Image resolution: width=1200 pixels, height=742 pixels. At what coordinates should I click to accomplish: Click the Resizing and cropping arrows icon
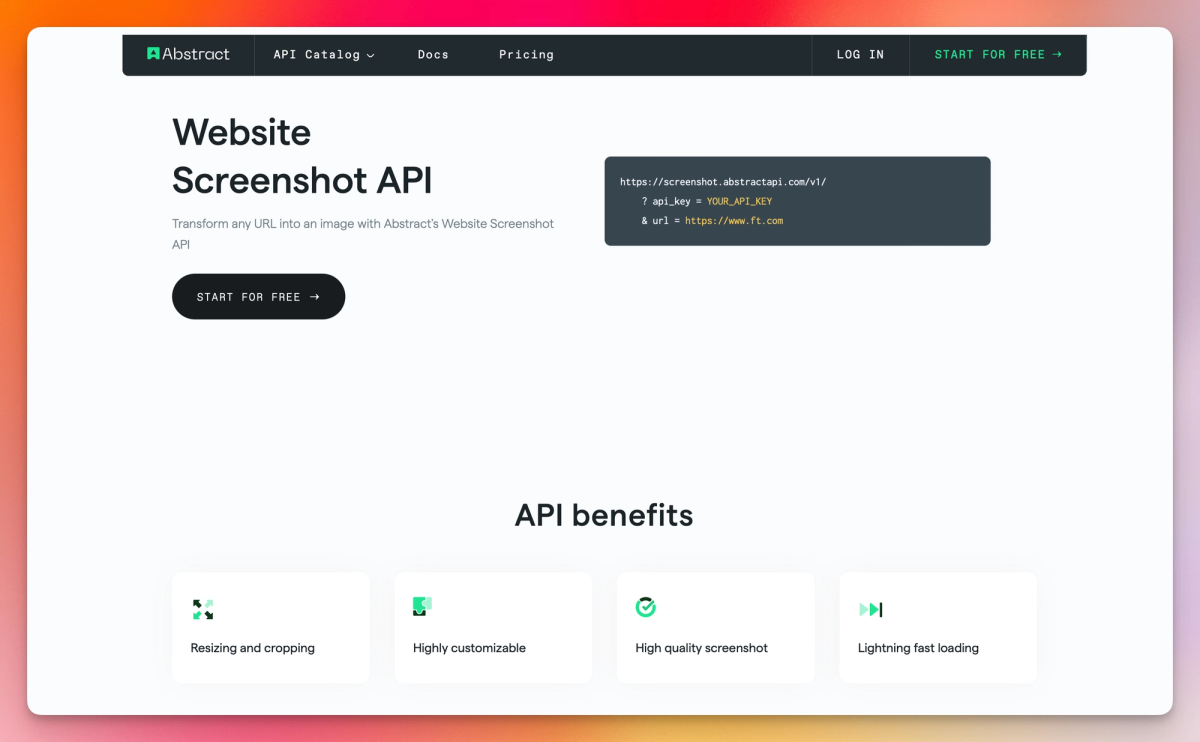point(203,609)
